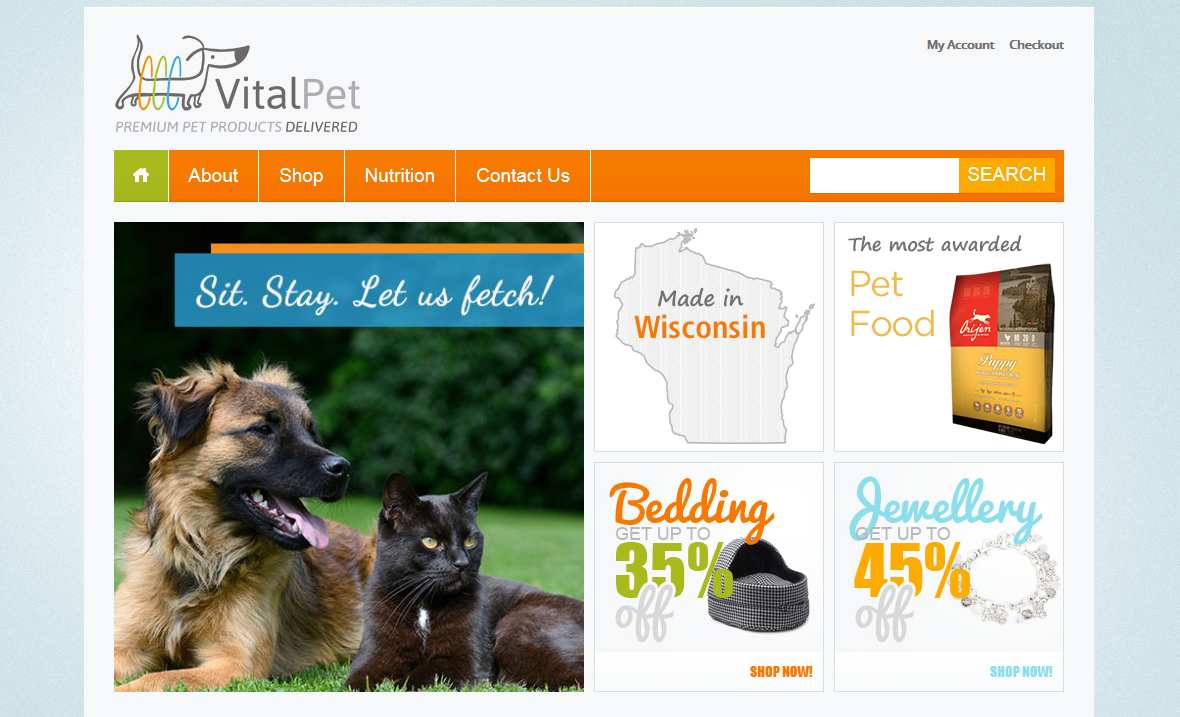Click SHOP NOW under Jewellery offer
Image resolution: width=1180 pixels, height=717 pixels.
point(1020,672)
